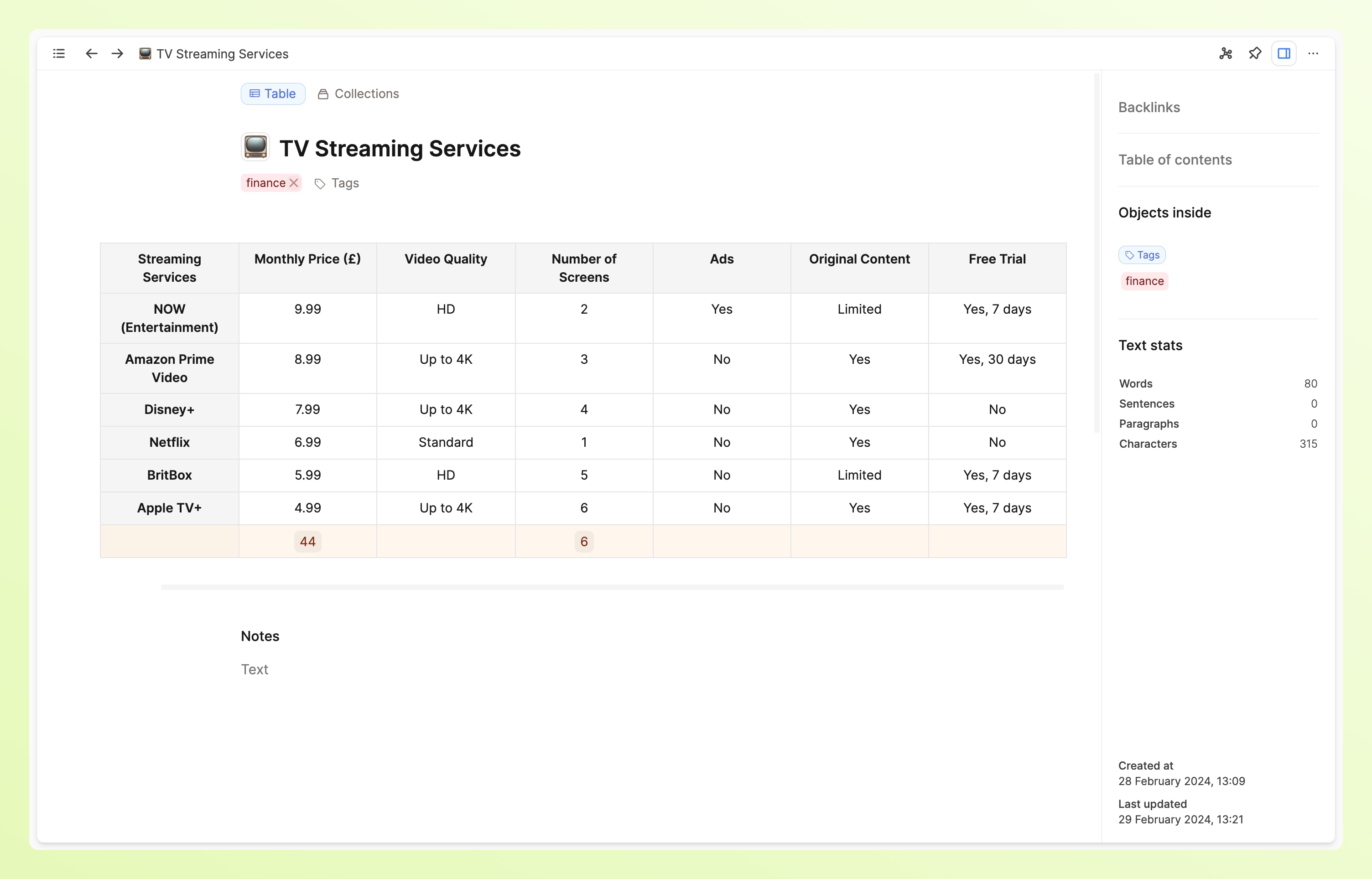Viewport: 1372px width, 879px height.
Task: Click the TV emoji page icon
Action: click(255, 147)
